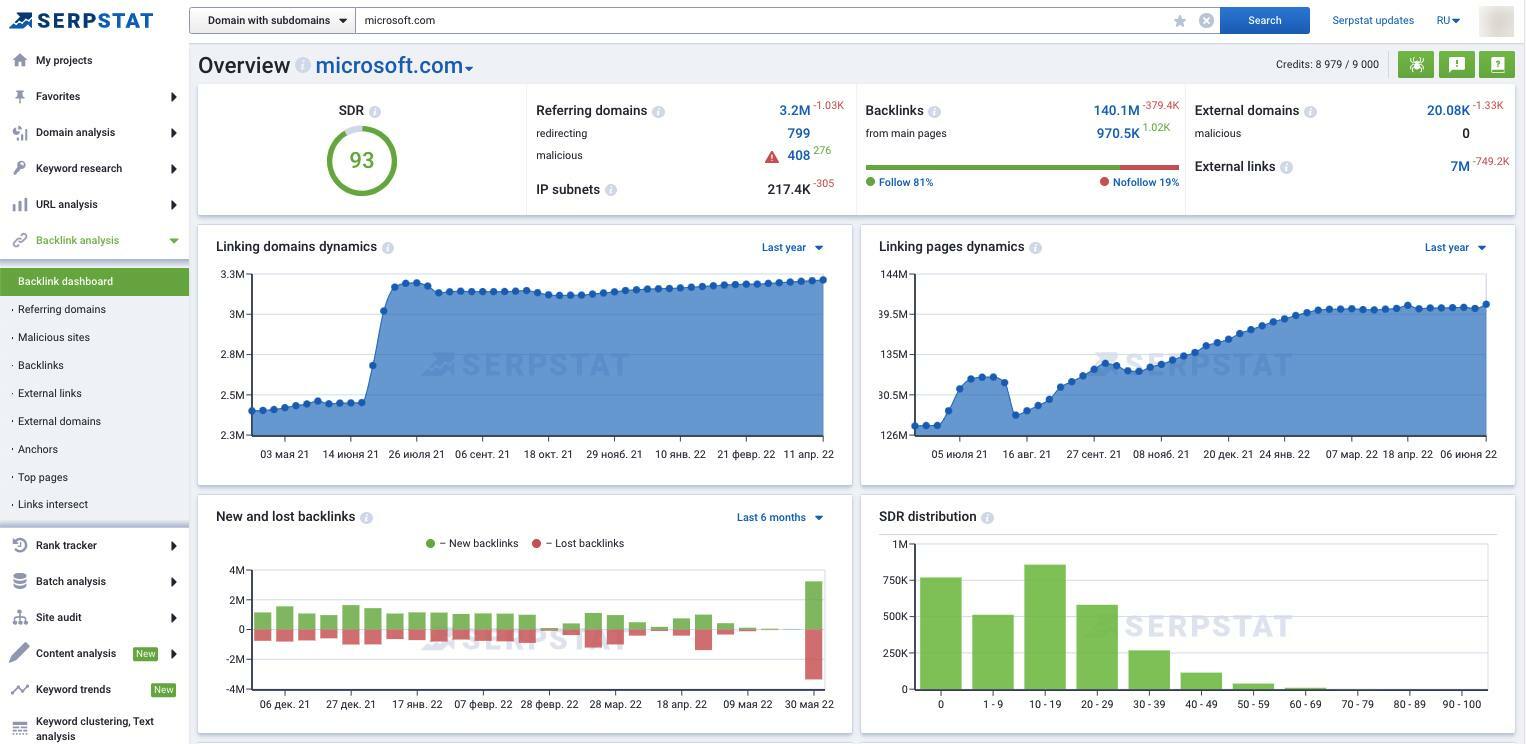The image size is (1526, 744).
Task: Toggle the Follow 81% legend indicator
Action: [900, 183]
